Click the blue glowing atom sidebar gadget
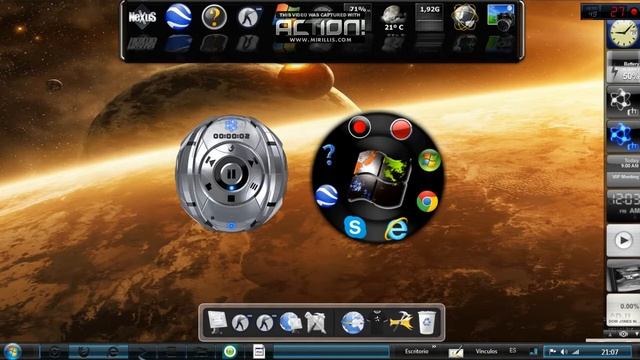This screenshot has width=640, height=360. tap(623, 136)
